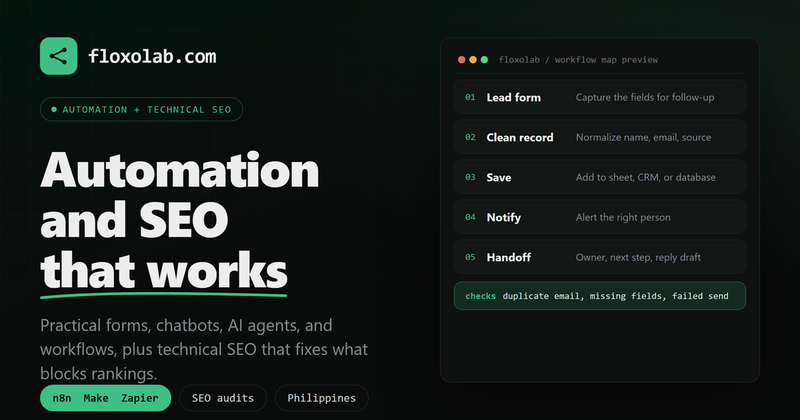Click the yellow window dot
800x420 pixels.
point(473,60)
